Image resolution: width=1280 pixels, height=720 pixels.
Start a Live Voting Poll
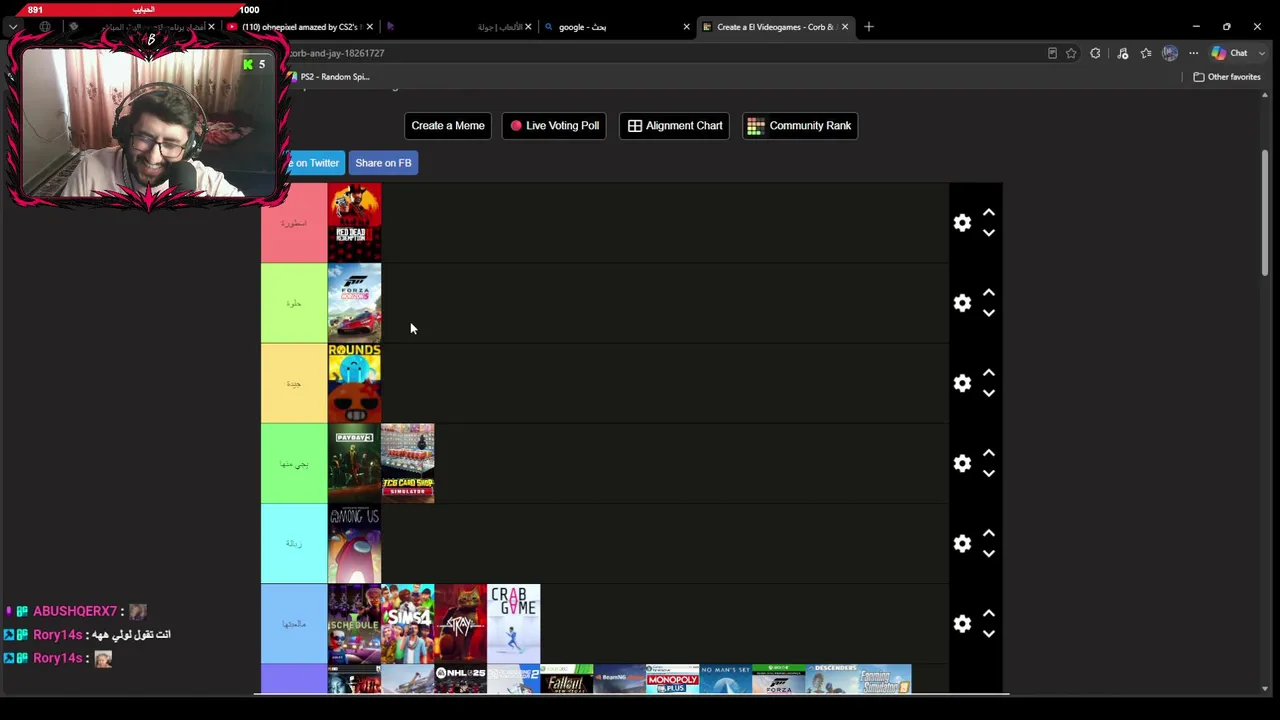pyautogui.click(x=554, y=126)
